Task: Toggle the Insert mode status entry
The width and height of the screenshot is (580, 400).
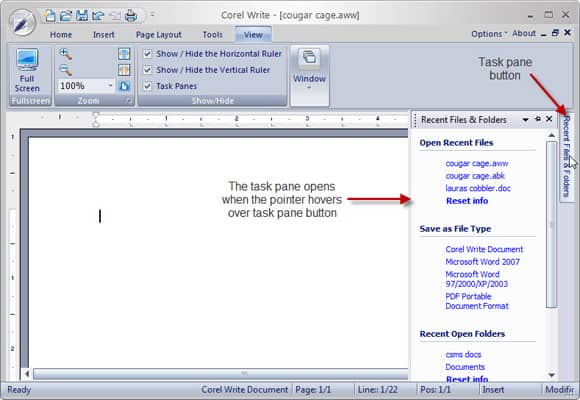Action: [x=493, y=390]
